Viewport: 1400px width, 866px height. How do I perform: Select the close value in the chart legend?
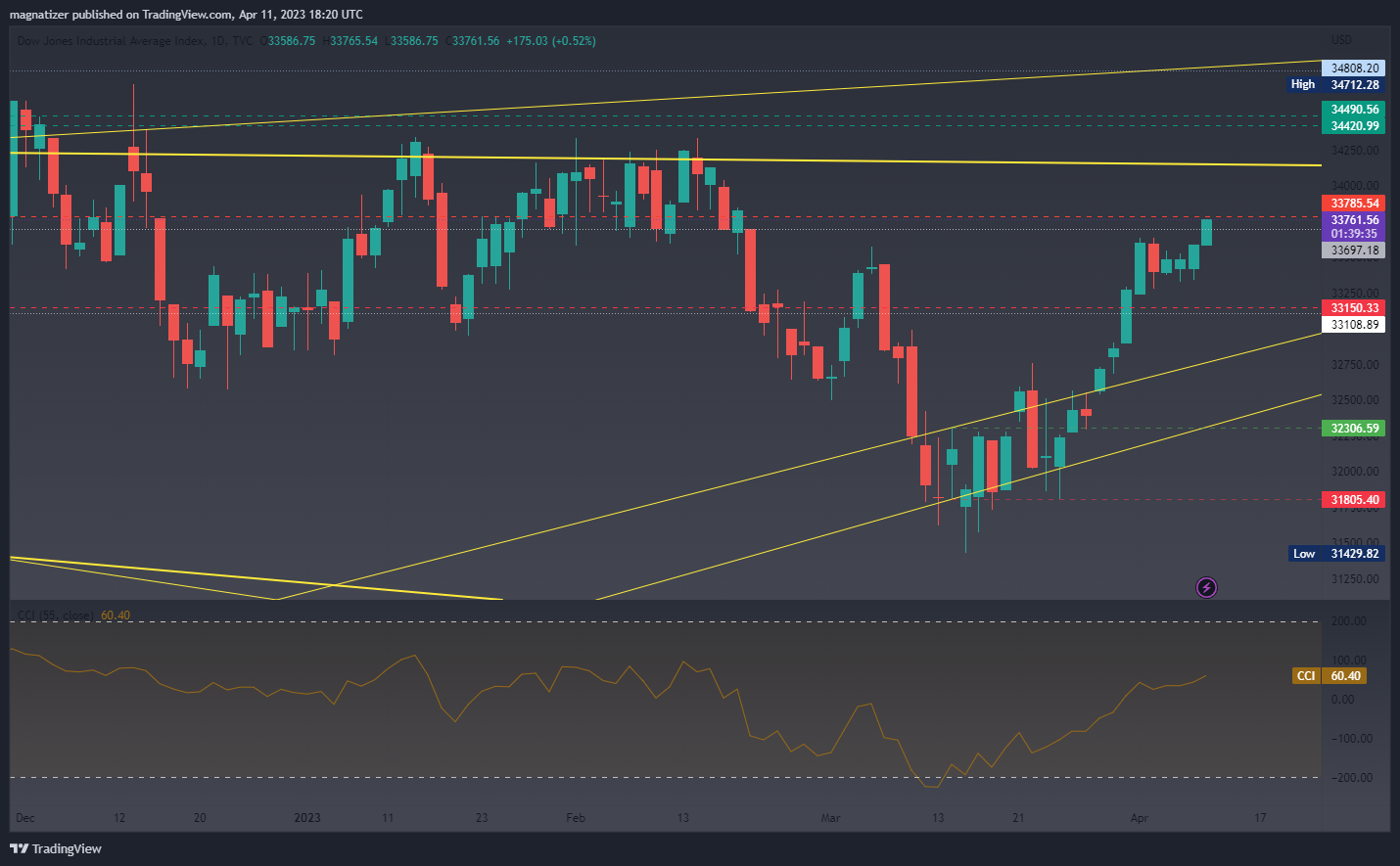click(476, 41)
